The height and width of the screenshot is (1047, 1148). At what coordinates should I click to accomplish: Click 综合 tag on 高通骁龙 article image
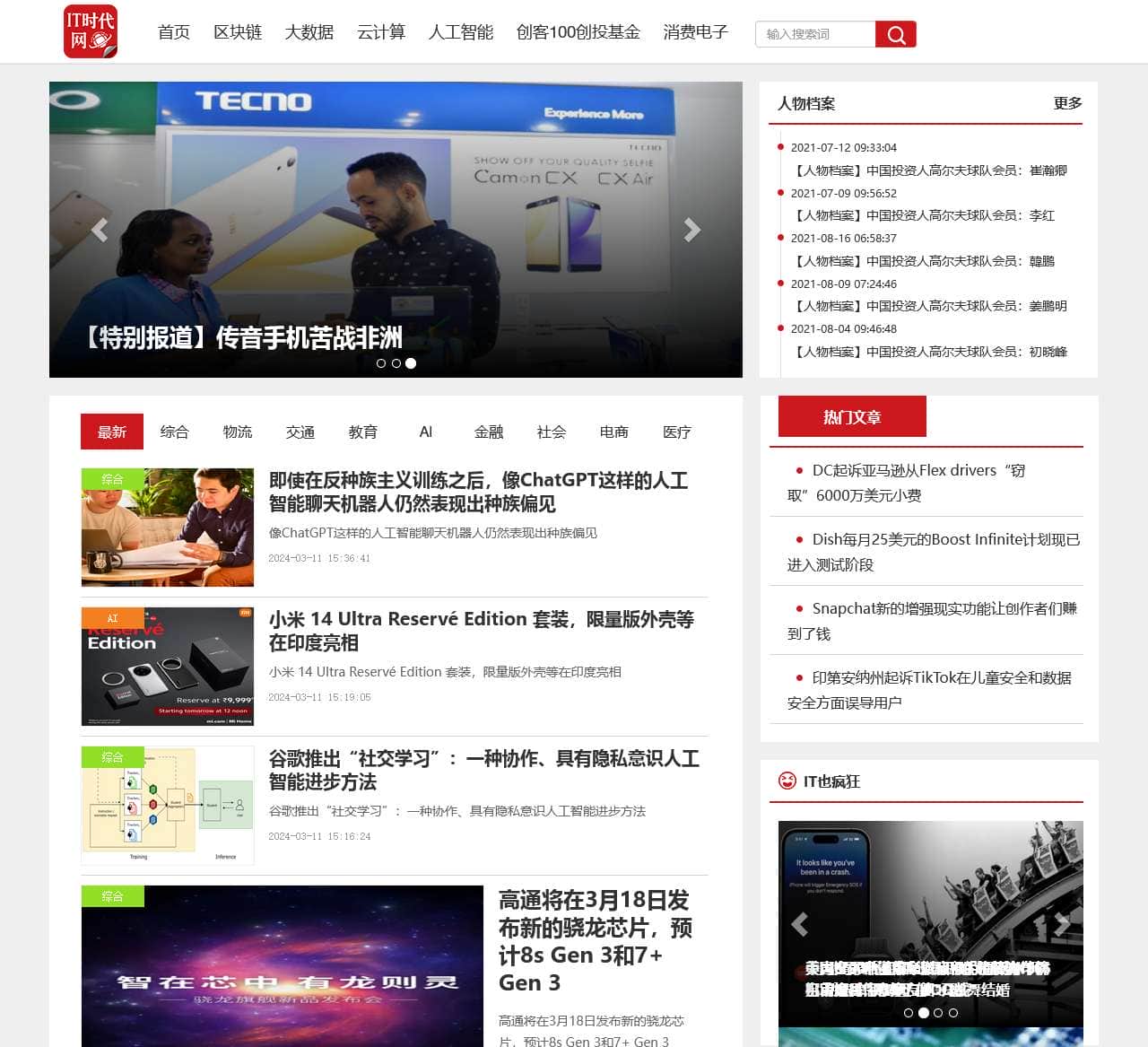[x=112, y=896]
